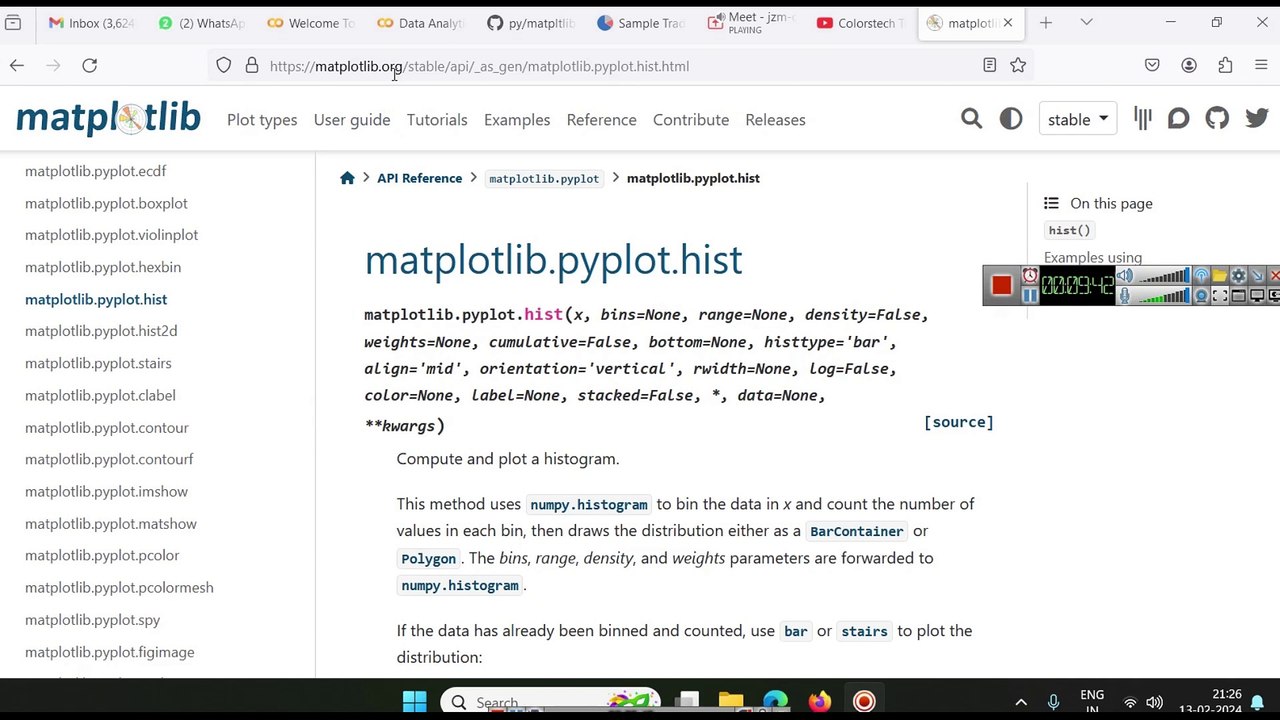1280x720 pixels.
Task: Open Pocket save icon
Action: click(x=1152, y=65)
